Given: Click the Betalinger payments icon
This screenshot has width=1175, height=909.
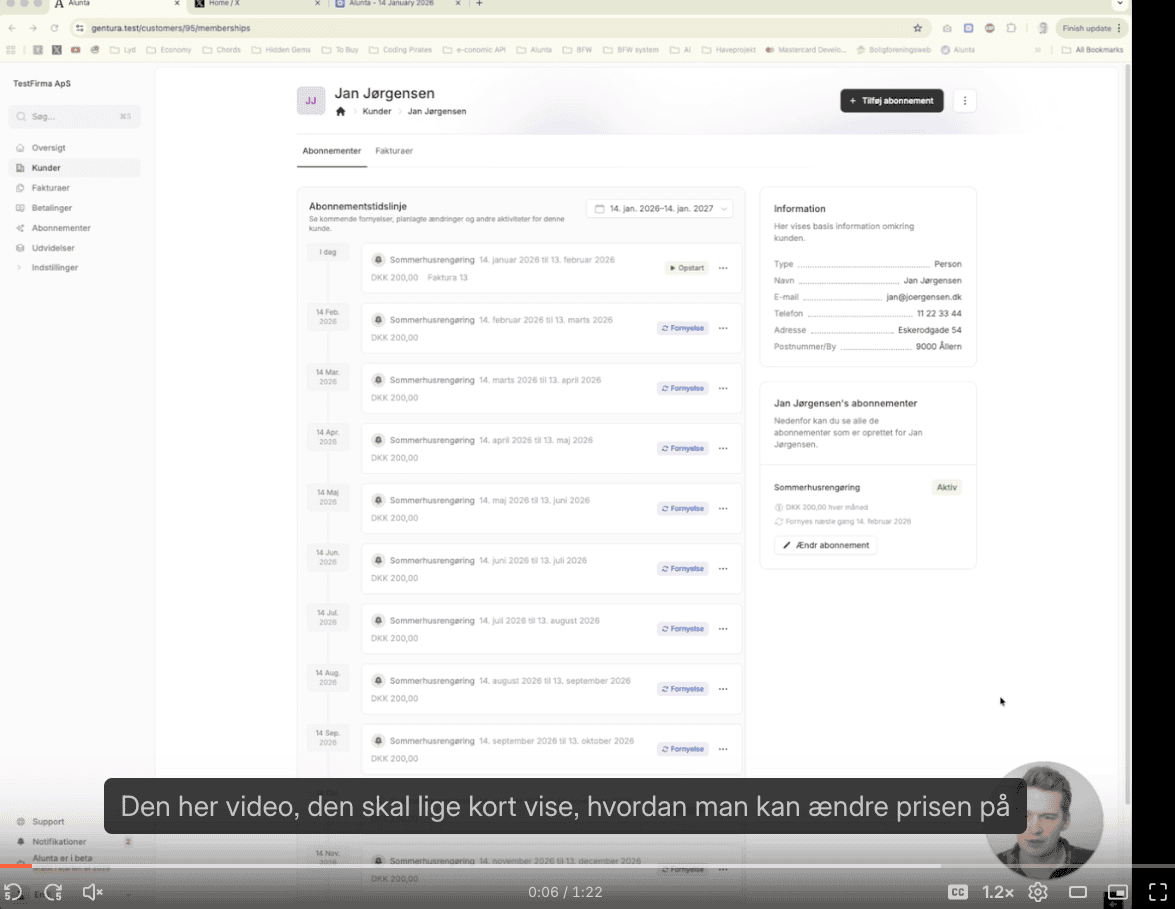Looking at the screenshot, I should (20, 207).
